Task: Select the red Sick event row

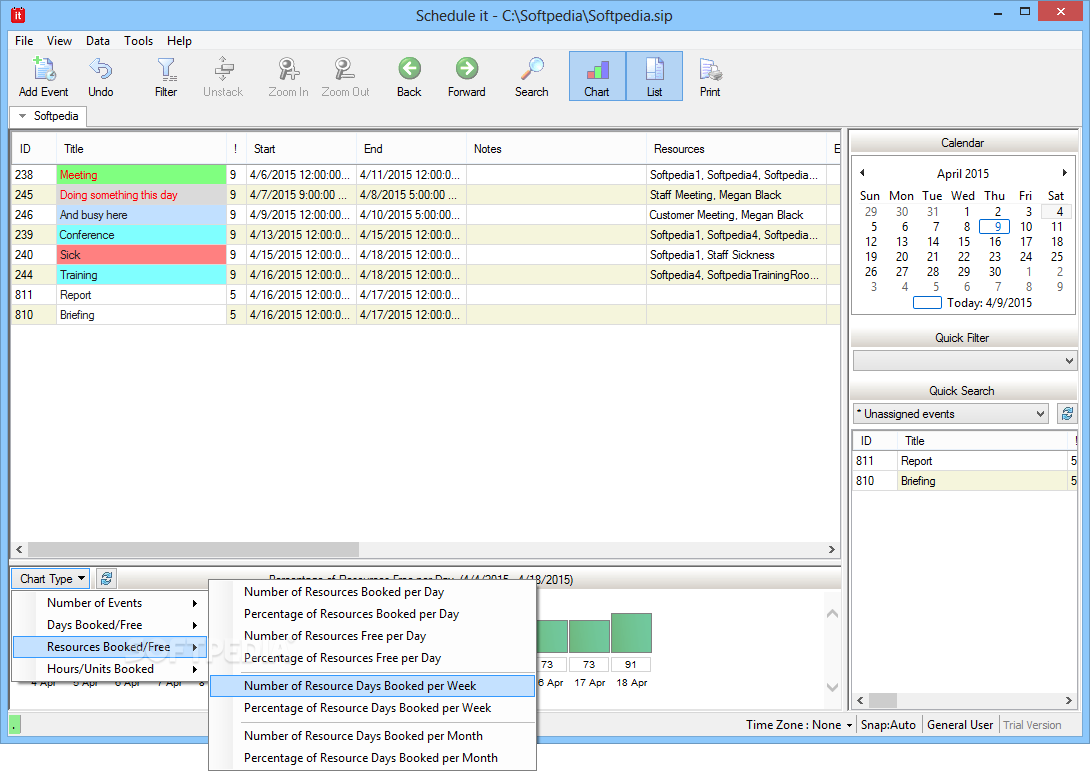Action: tap(425, 255)
